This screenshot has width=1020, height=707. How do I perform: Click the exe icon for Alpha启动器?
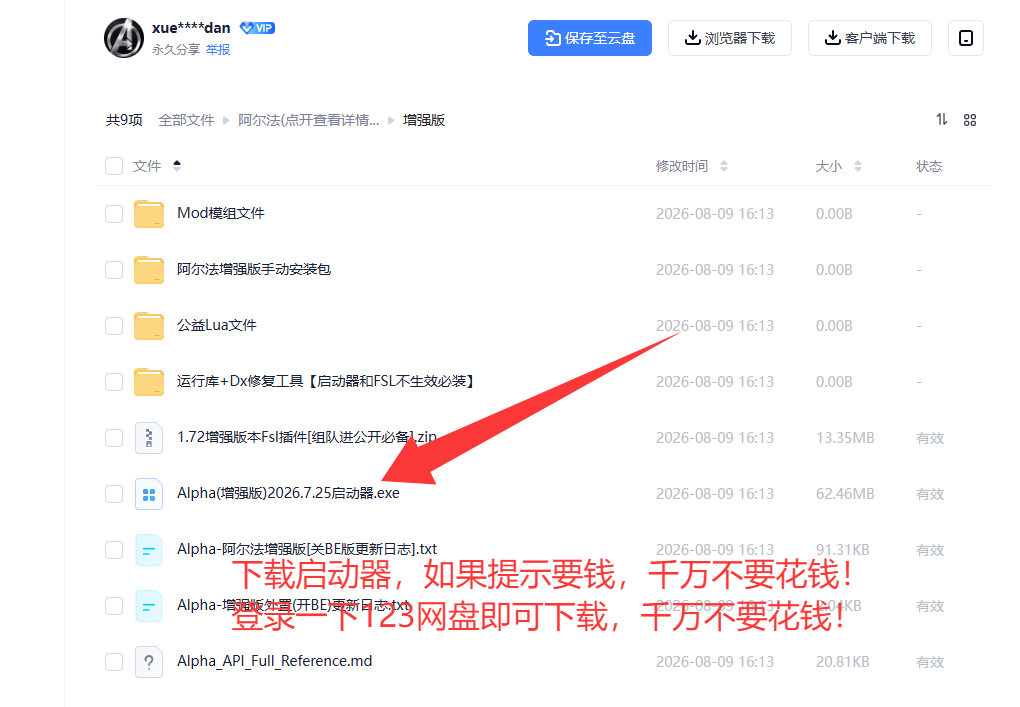coord(149,494)
